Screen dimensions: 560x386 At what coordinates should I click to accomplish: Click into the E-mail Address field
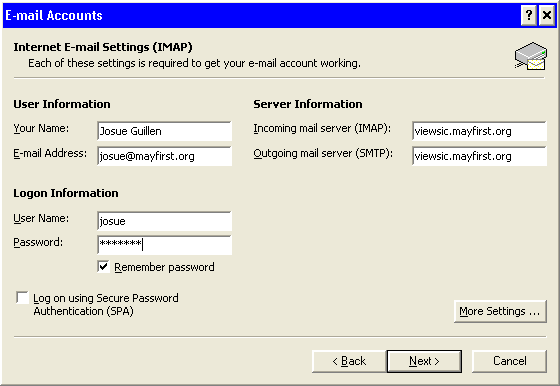click(164, 156)
